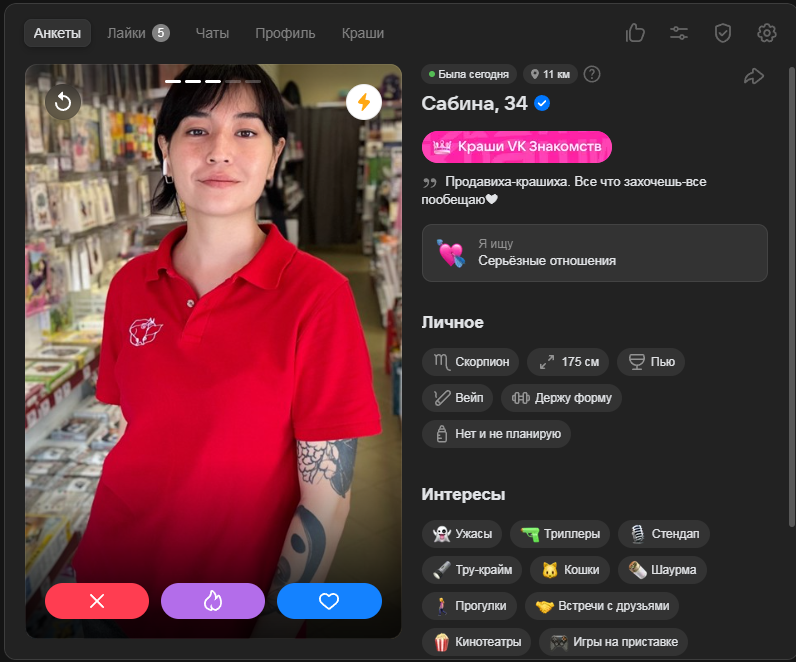Click the Скорпион zodiac chip

pos(470,362)
